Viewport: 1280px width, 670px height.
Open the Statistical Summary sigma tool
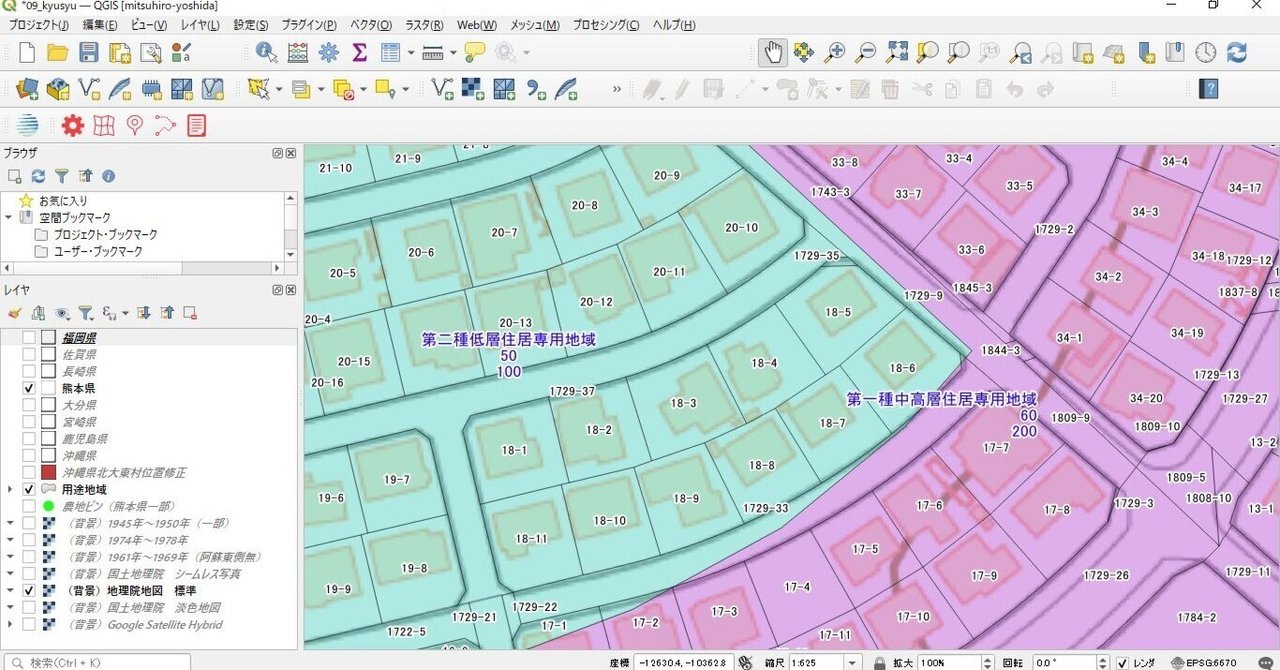[359, 53]
